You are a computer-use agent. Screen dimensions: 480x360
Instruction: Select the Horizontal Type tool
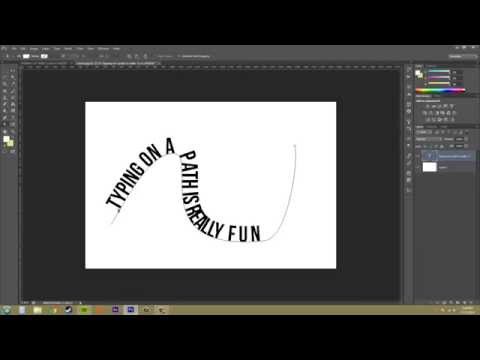12,117
